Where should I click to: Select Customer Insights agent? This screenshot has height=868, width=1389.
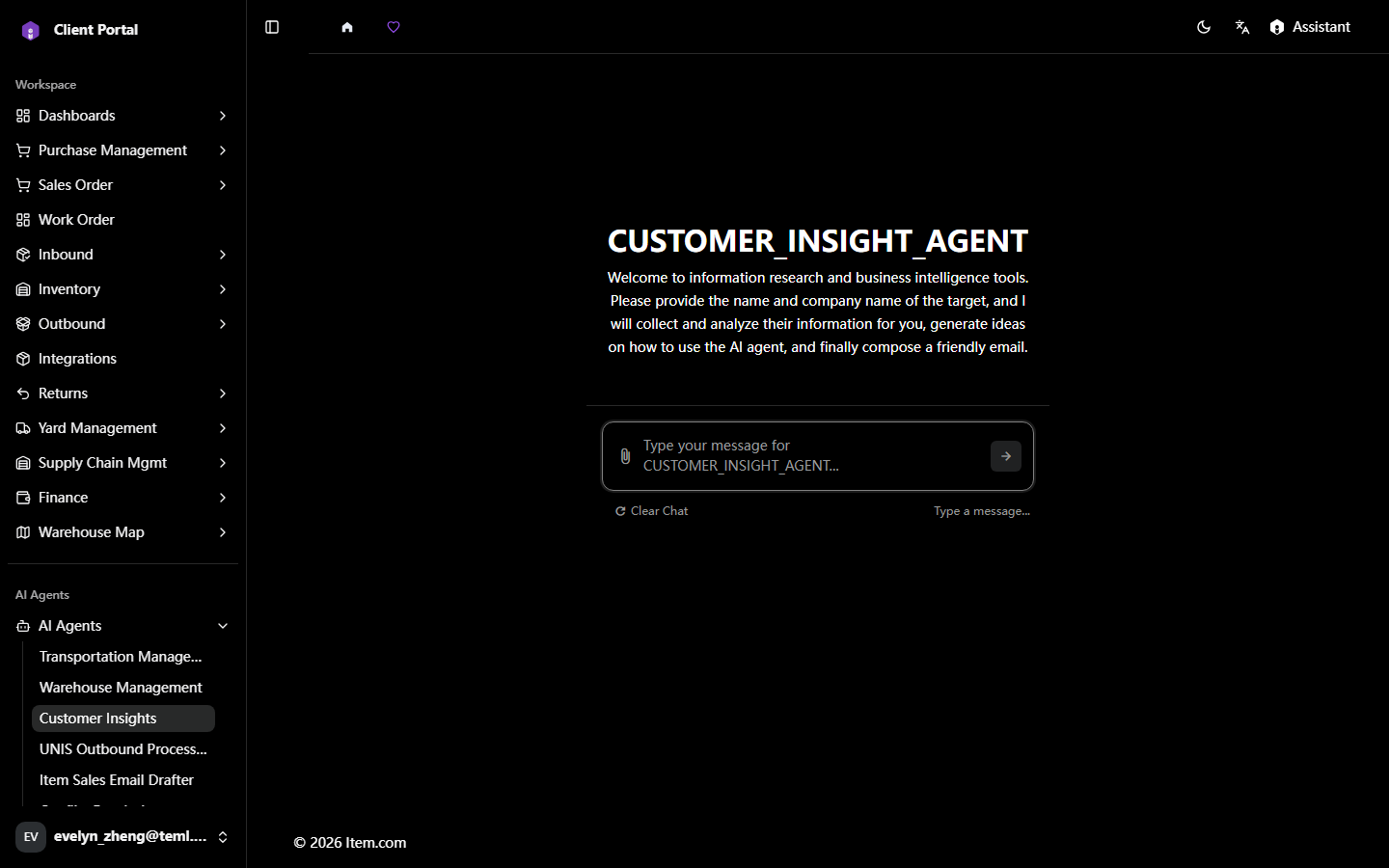(x=123, y=719)
